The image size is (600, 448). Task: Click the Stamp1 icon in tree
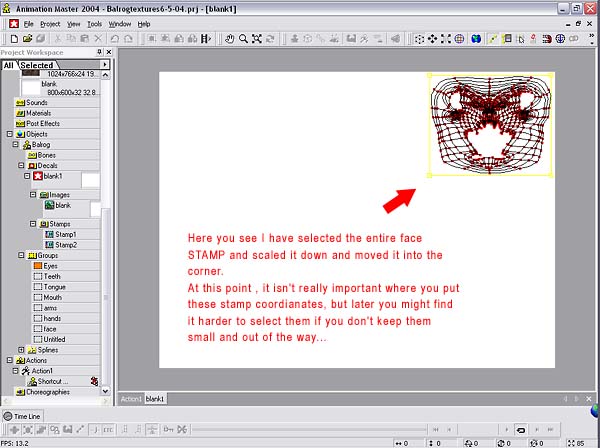pos(50,234)
